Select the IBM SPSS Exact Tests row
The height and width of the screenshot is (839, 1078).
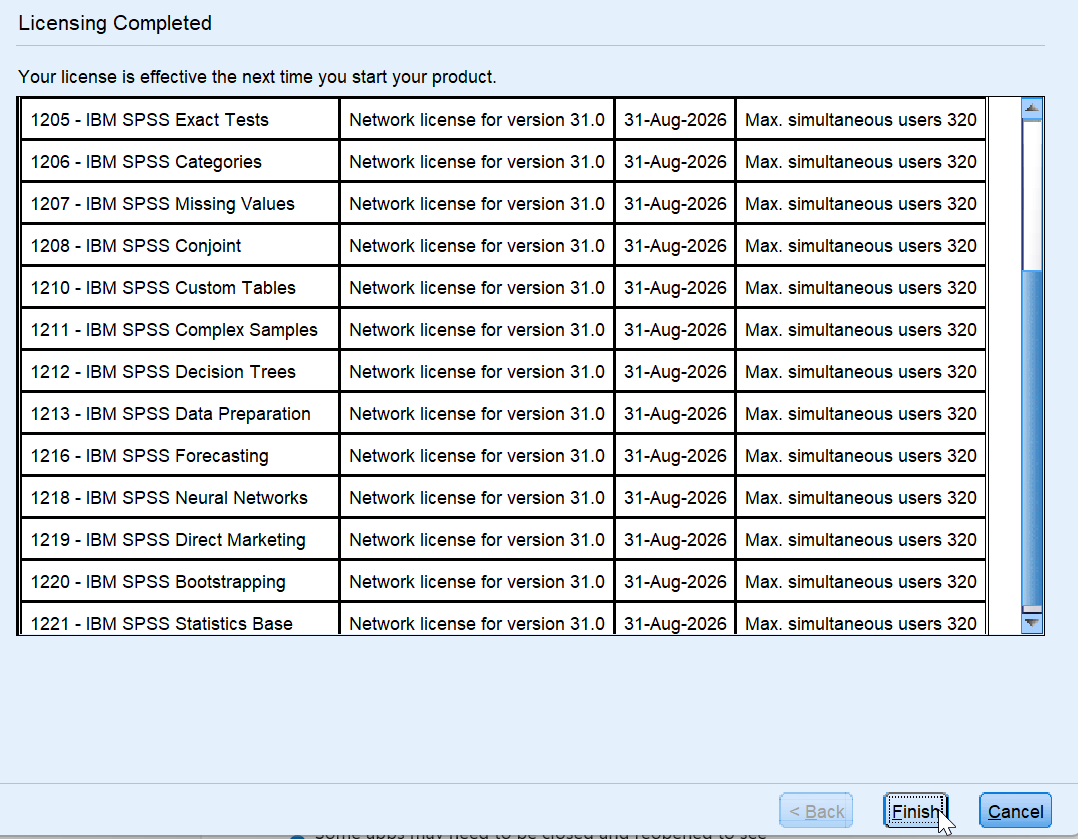pos(178,119)
